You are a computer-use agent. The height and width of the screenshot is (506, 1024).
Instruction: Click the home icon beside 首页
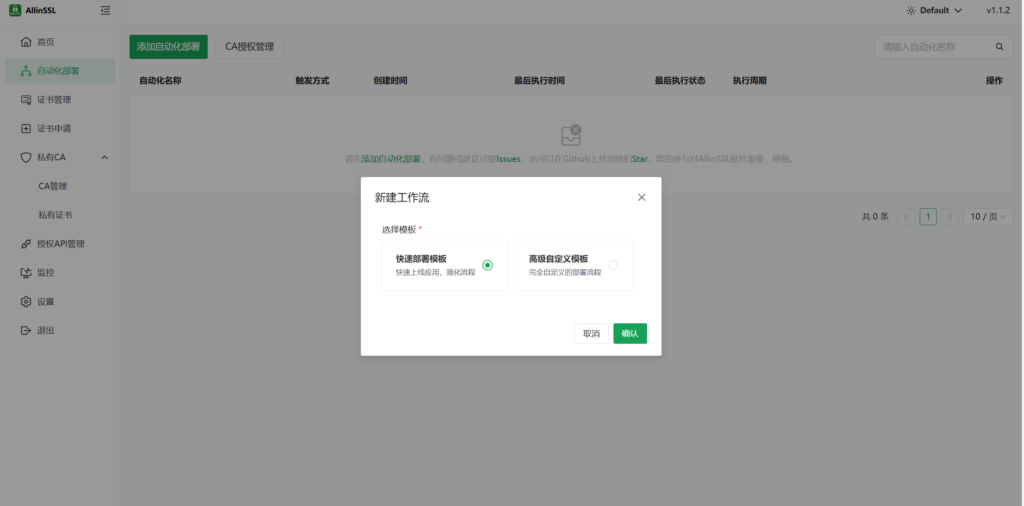[x=26, y=42]
